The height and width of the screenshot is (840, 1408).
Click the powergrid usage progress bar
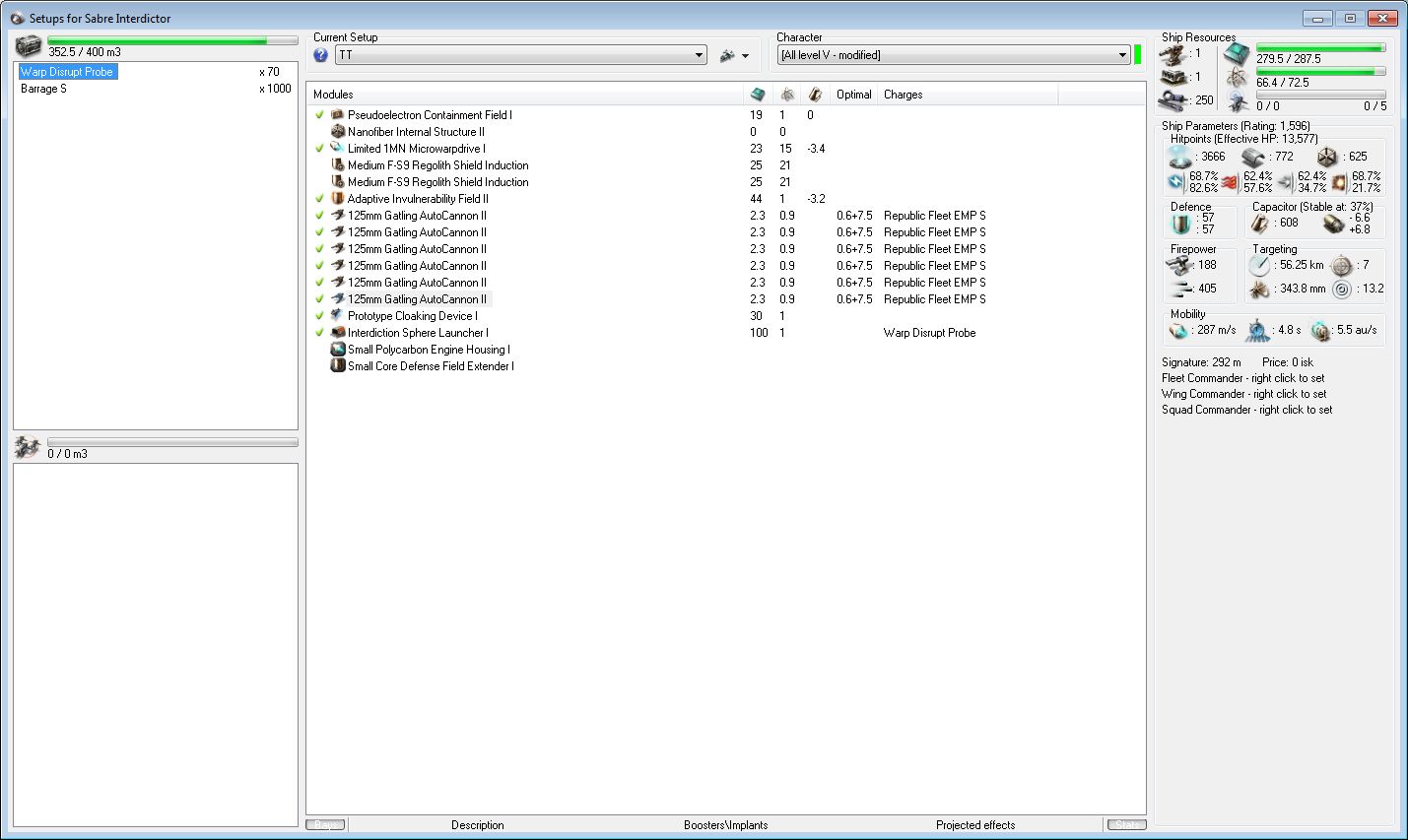click(1321, 72)
